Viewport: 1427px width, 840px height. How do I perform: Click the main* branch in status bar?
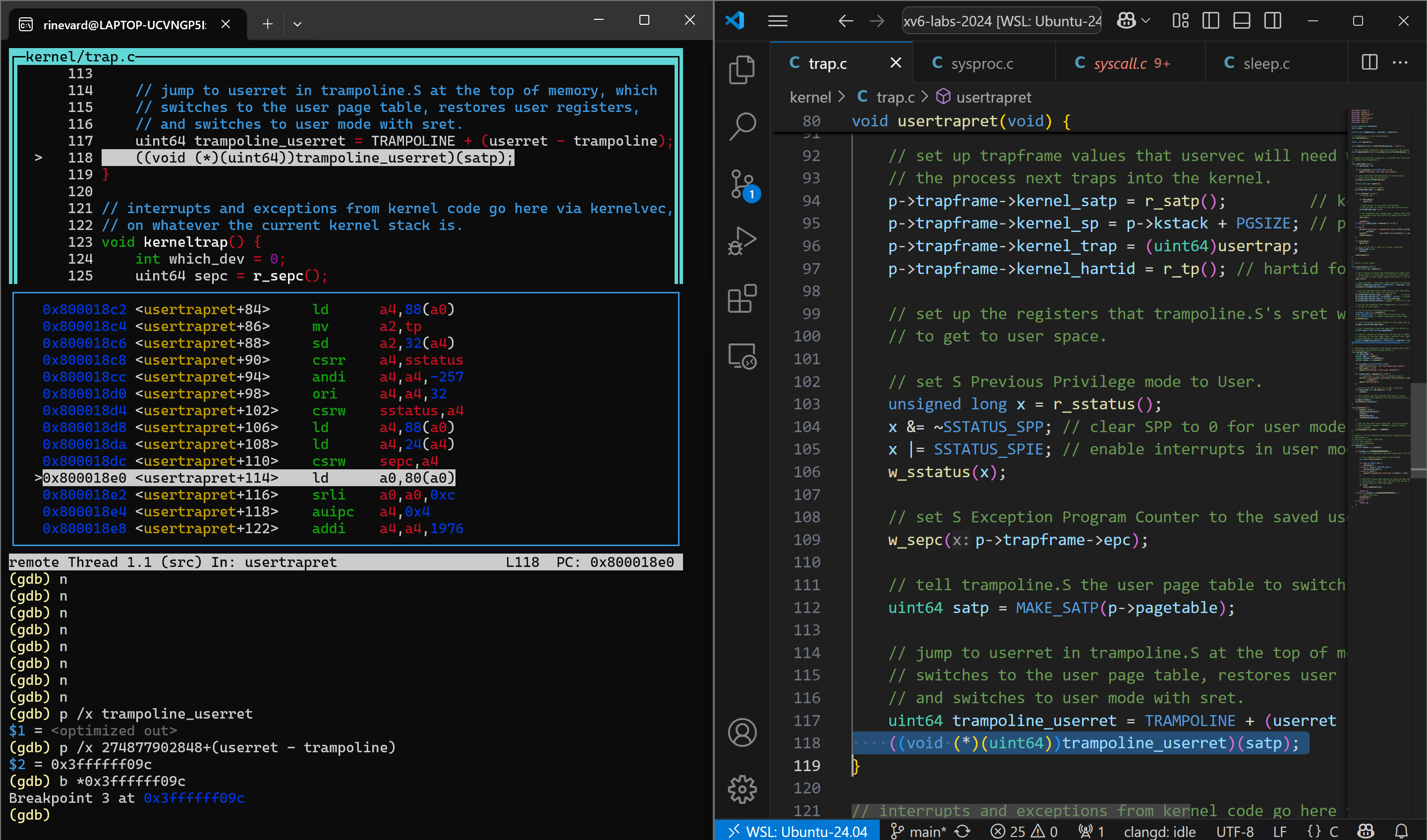point(918,831)
